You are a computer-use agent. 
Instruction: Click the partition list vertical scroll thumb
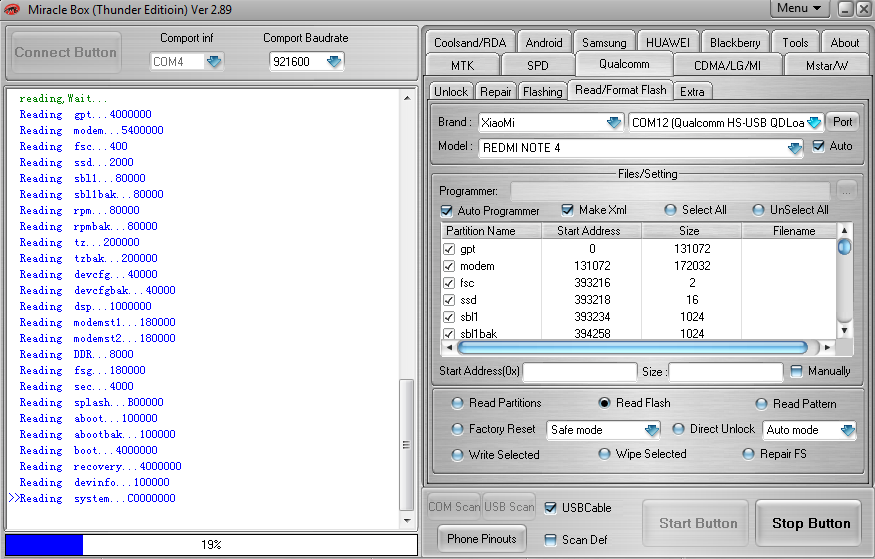point(844,246)
